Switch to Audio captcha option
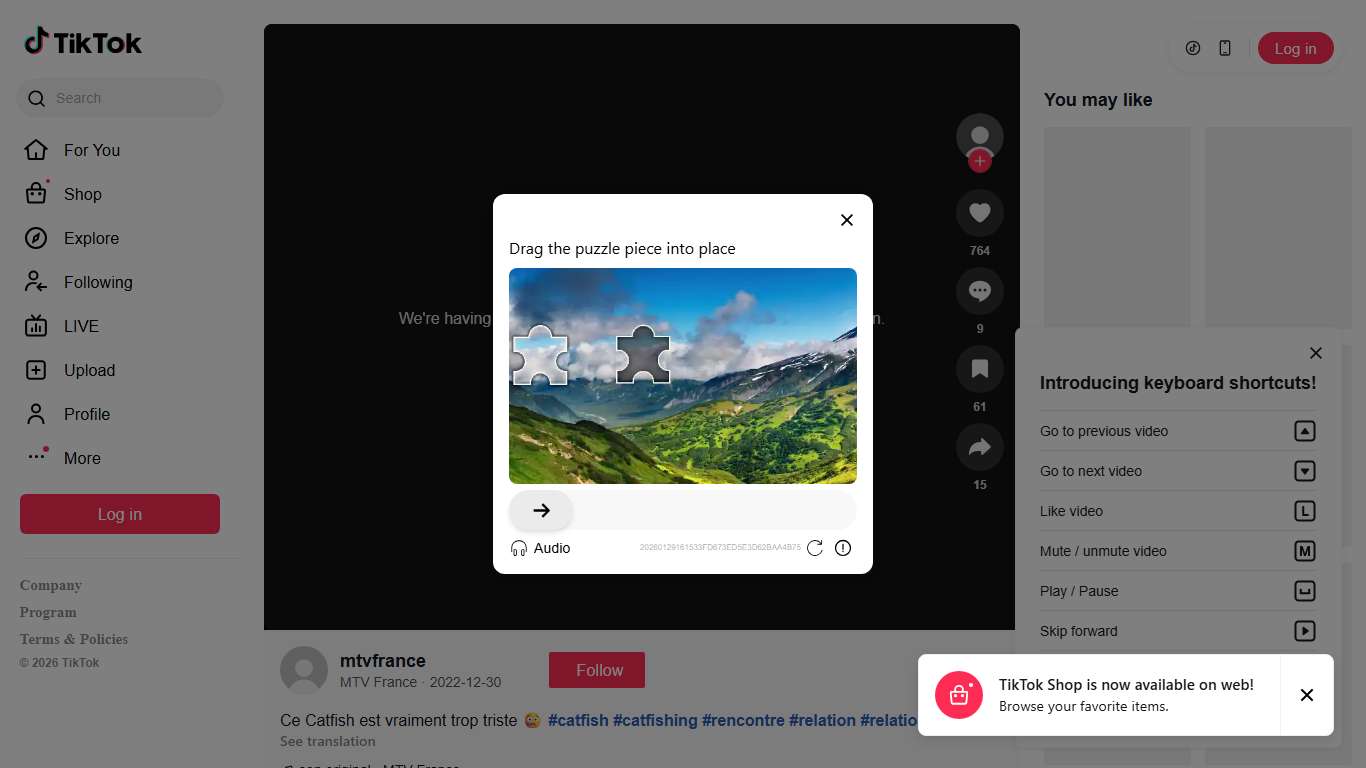This screenshot has width=1366, height=768. click(x=540, y=548)
